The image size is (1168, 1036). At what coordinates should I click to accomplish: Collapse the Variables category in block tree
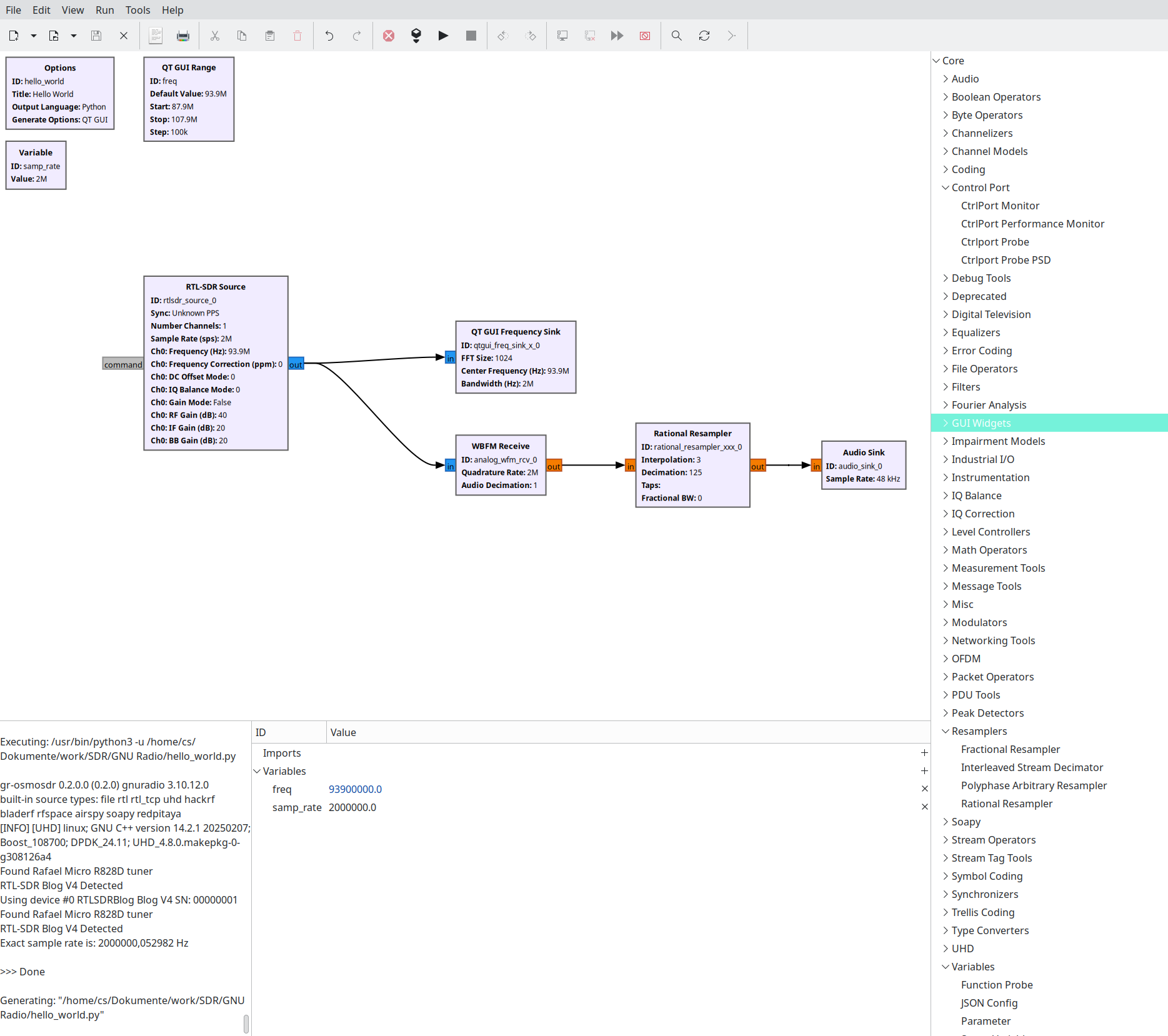click(x=946, y=967)
